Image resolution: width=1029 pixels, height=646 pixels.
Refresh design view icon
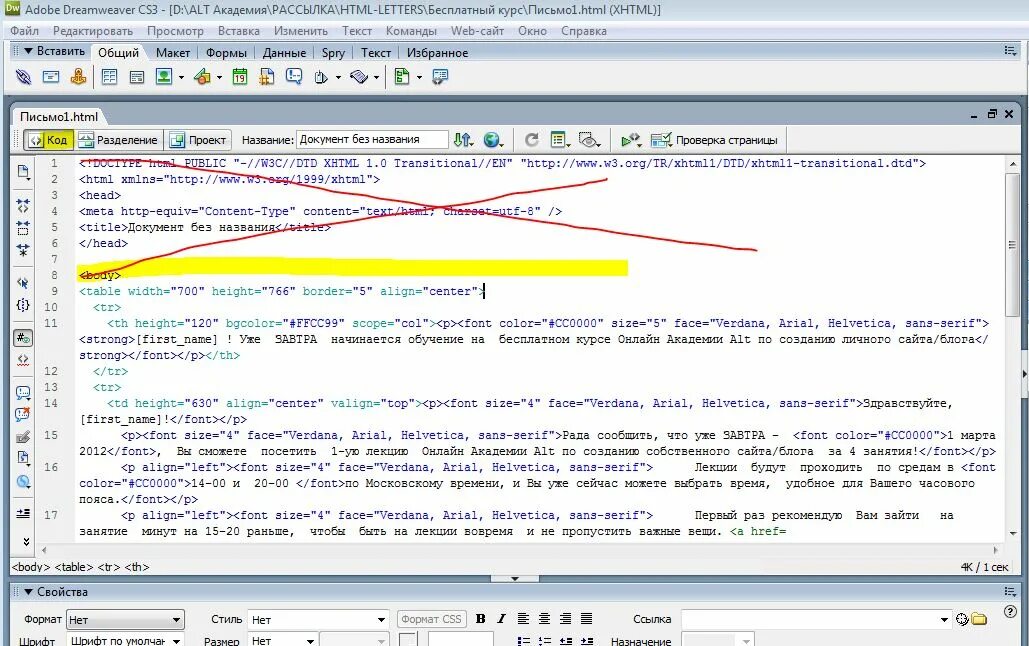tap(532, 140)
